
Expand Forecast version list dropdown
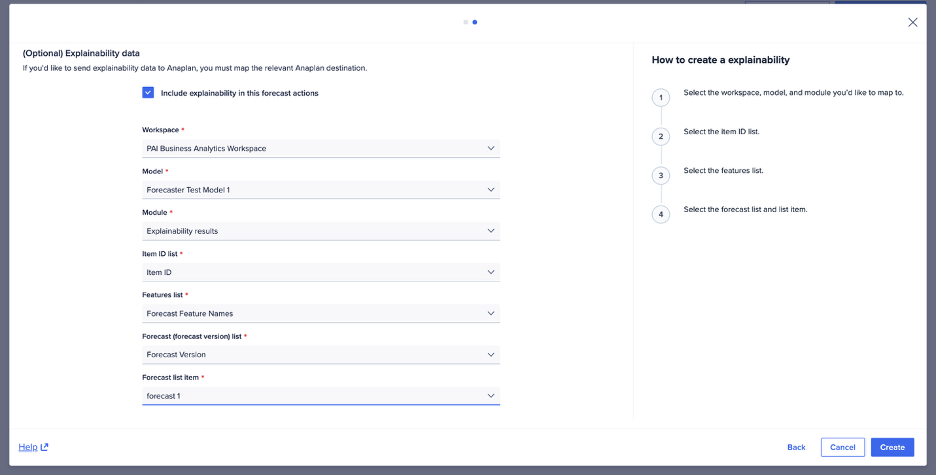click(x=320, y=354)
